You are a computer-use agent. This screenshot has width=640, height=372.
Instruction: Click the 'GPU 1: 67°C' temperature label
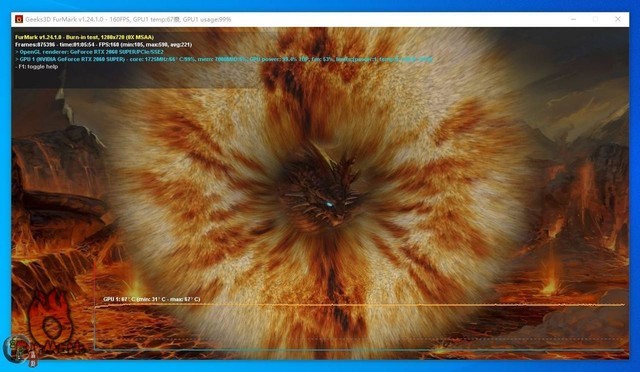click(x=151, y=299)
